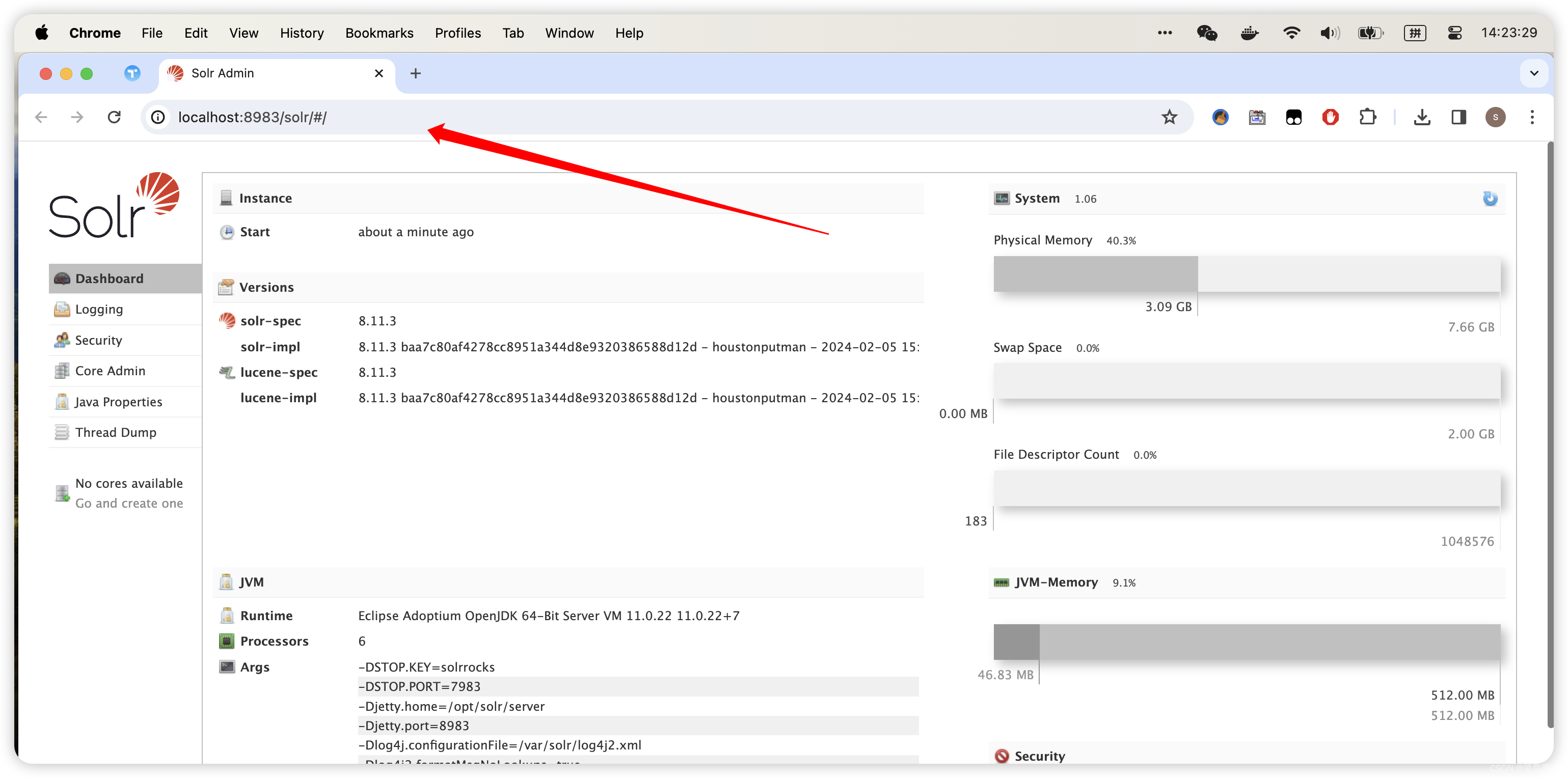Open the Dashboard panel

point(110,278)
